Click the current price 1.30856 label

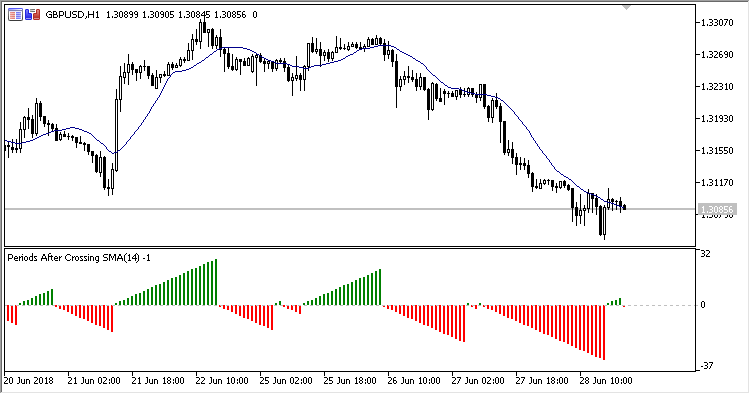(717, 209)
